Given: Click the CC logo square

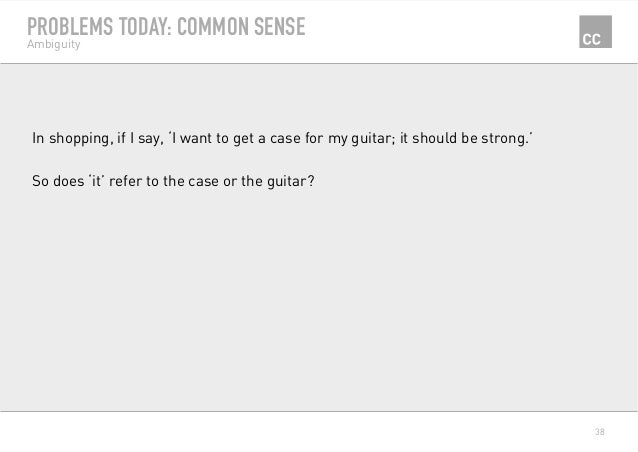Looking at the screenshot, I should [x=595, y=32].
